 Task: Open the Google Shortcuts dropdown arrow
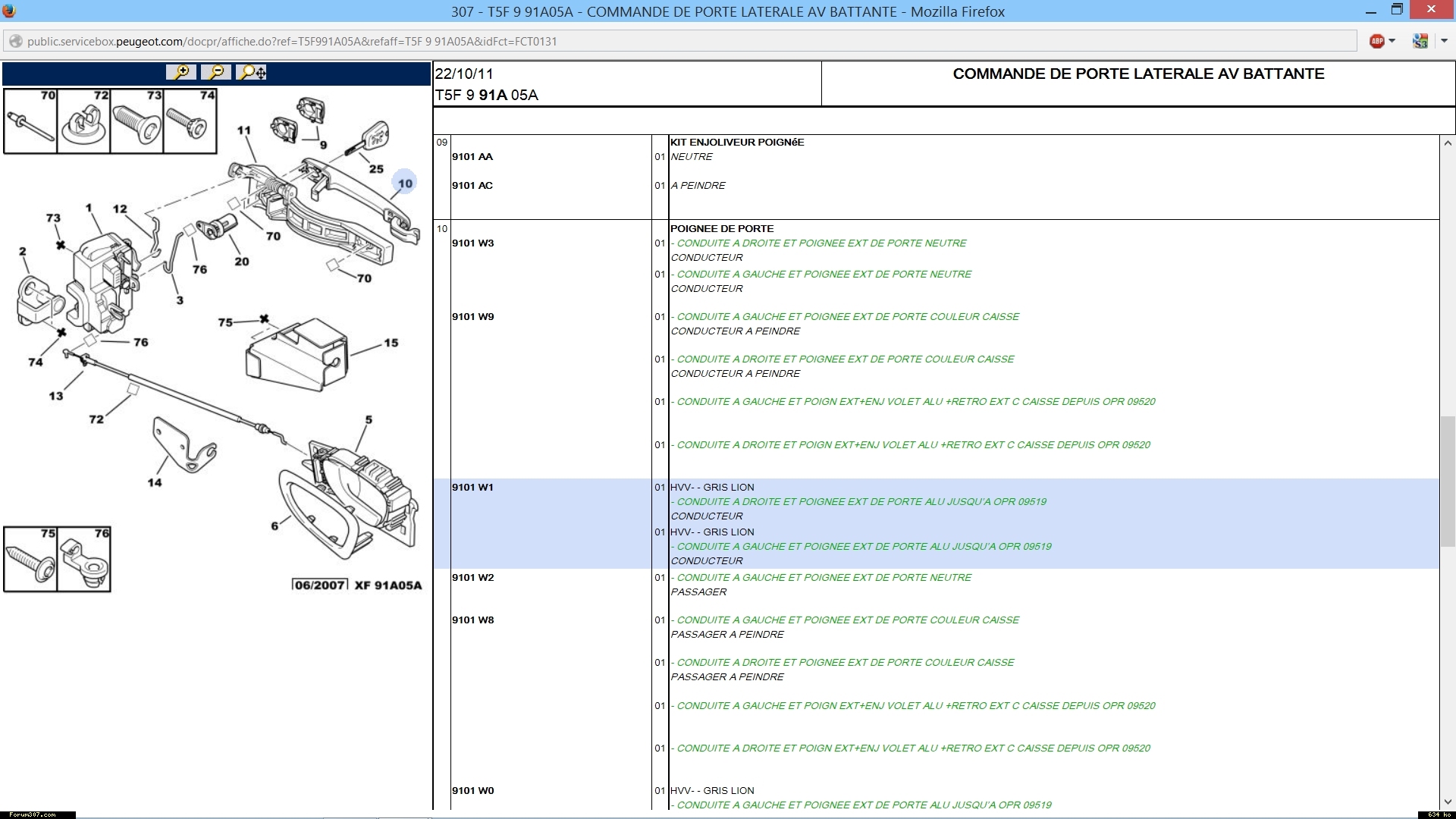(1443, 41)
